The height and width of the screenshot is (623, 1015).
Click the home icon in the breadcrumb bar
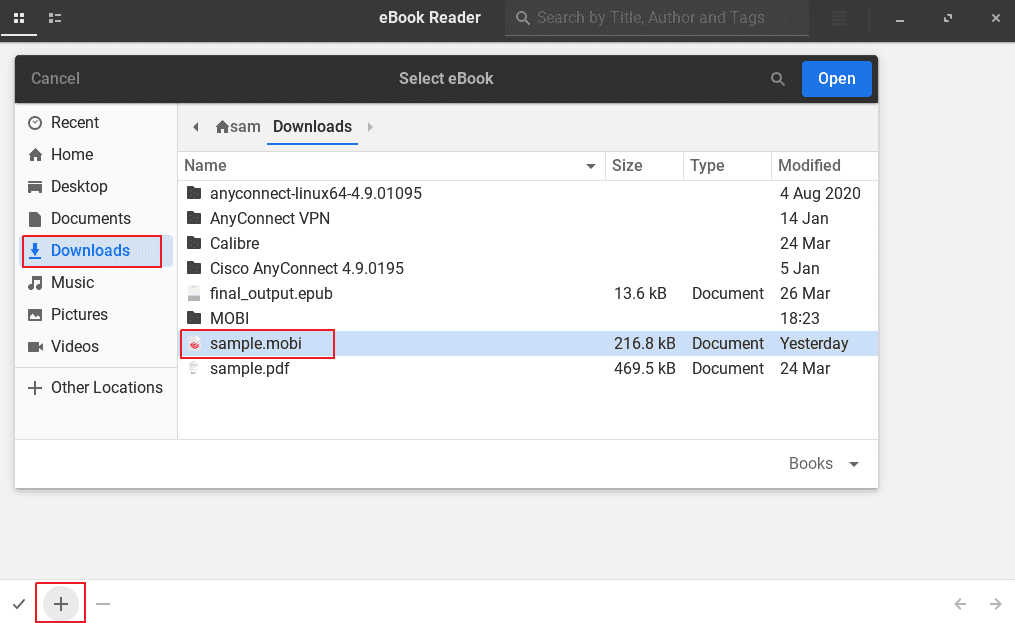[222, 127]
